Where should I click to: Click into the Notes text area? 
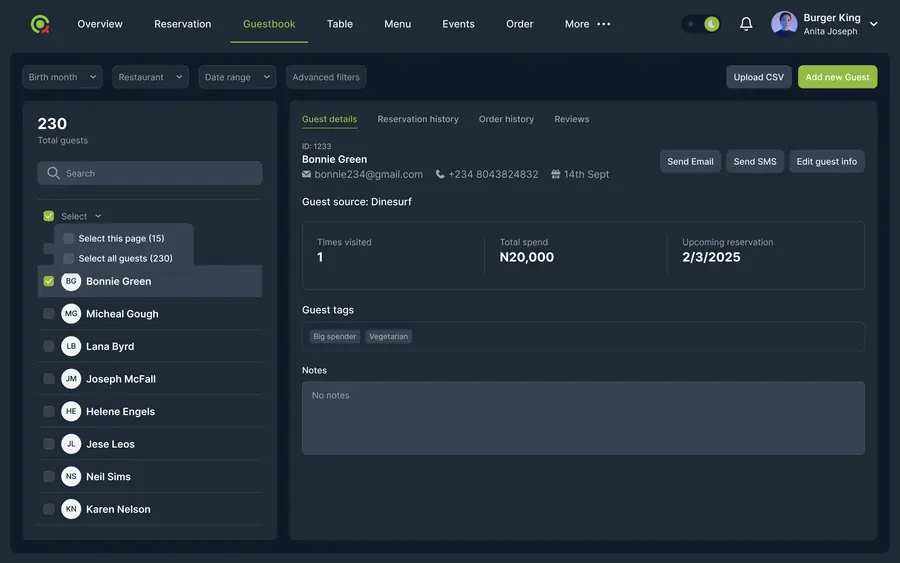[583, 418]
